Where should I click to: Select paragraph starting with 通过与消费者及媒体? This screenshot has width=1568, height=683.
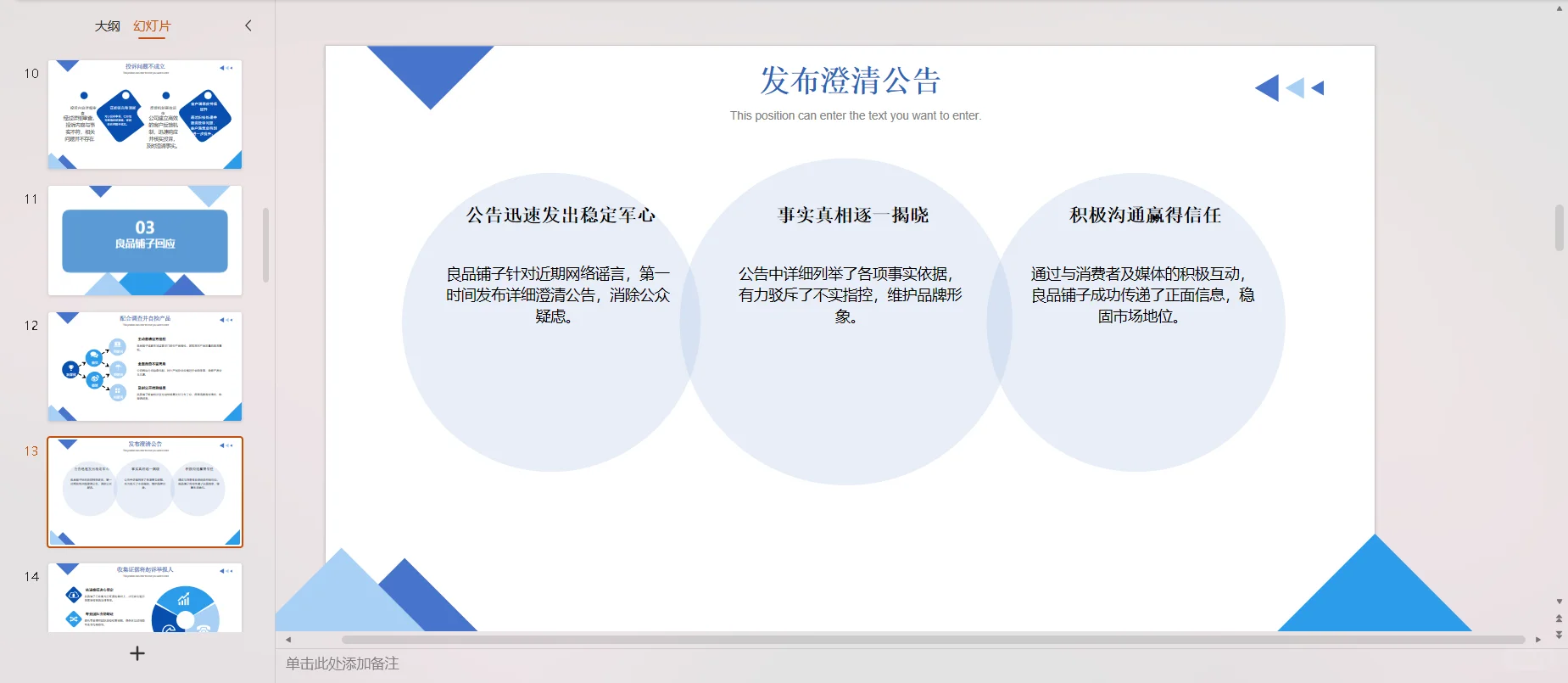coord(1142,294)
